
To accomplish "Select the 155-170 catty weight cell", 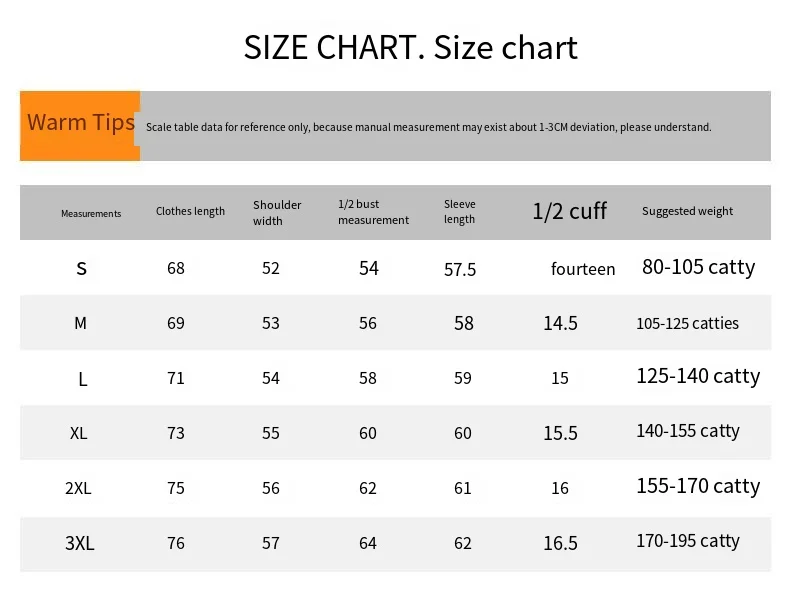I will (x=698, y=486).
